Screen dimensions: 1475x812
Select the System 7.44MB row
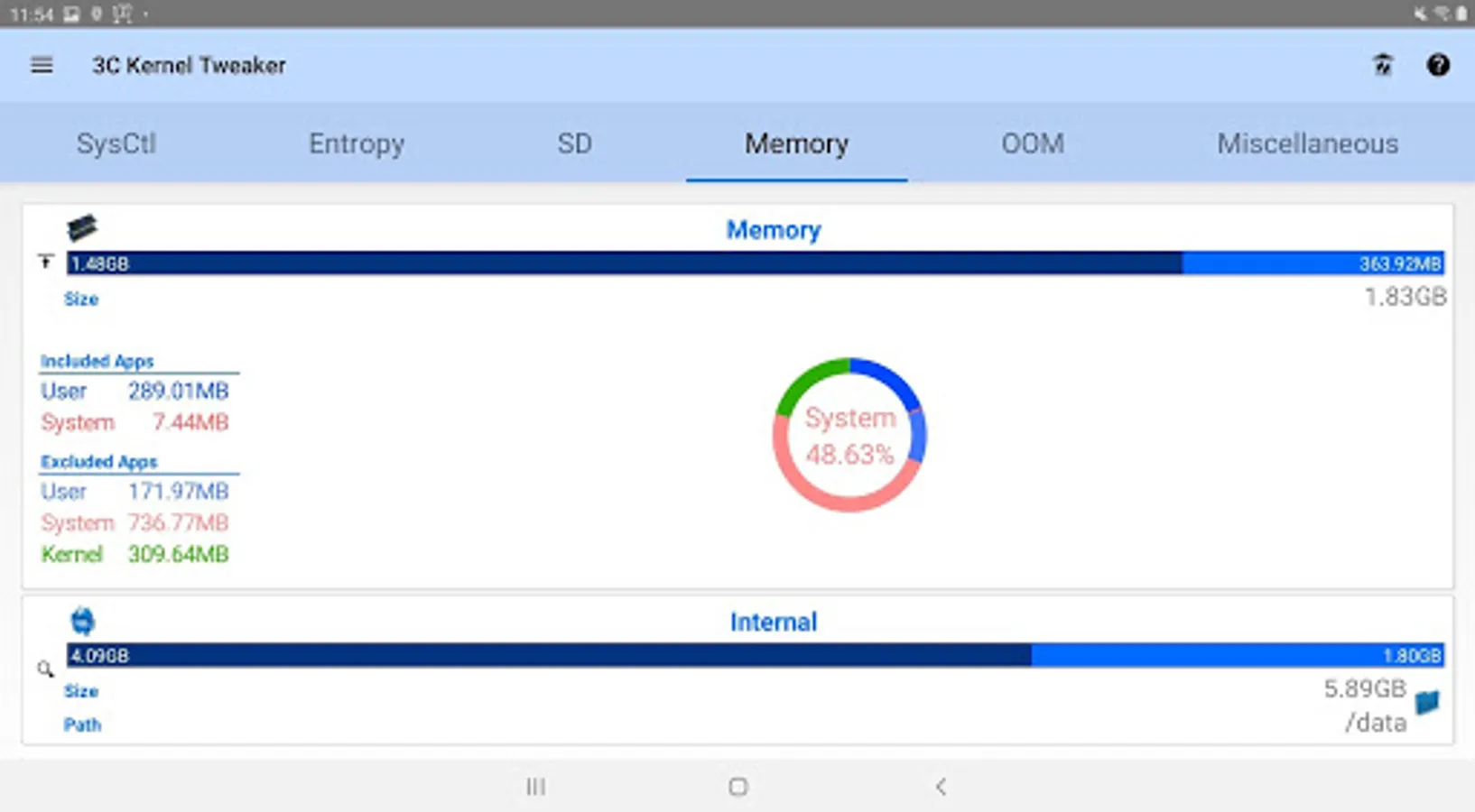coord(135,422)
